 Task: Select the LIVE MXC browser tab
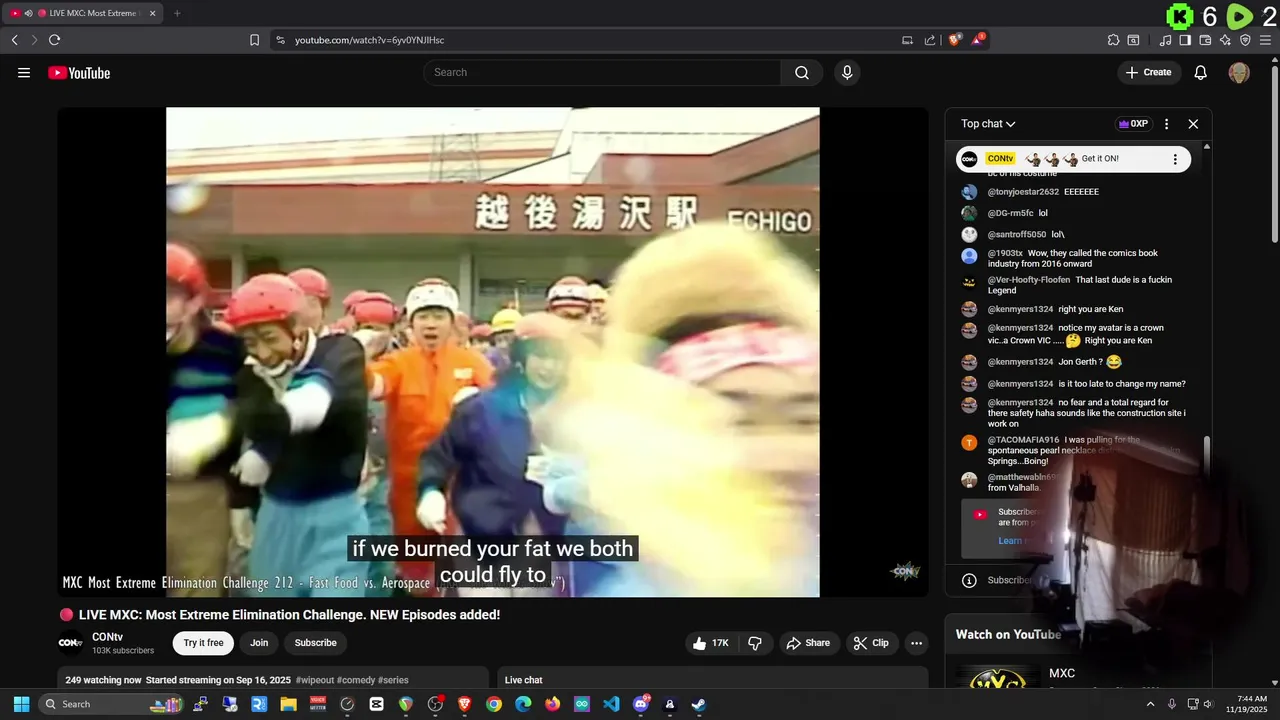click(x=82, y=13)
